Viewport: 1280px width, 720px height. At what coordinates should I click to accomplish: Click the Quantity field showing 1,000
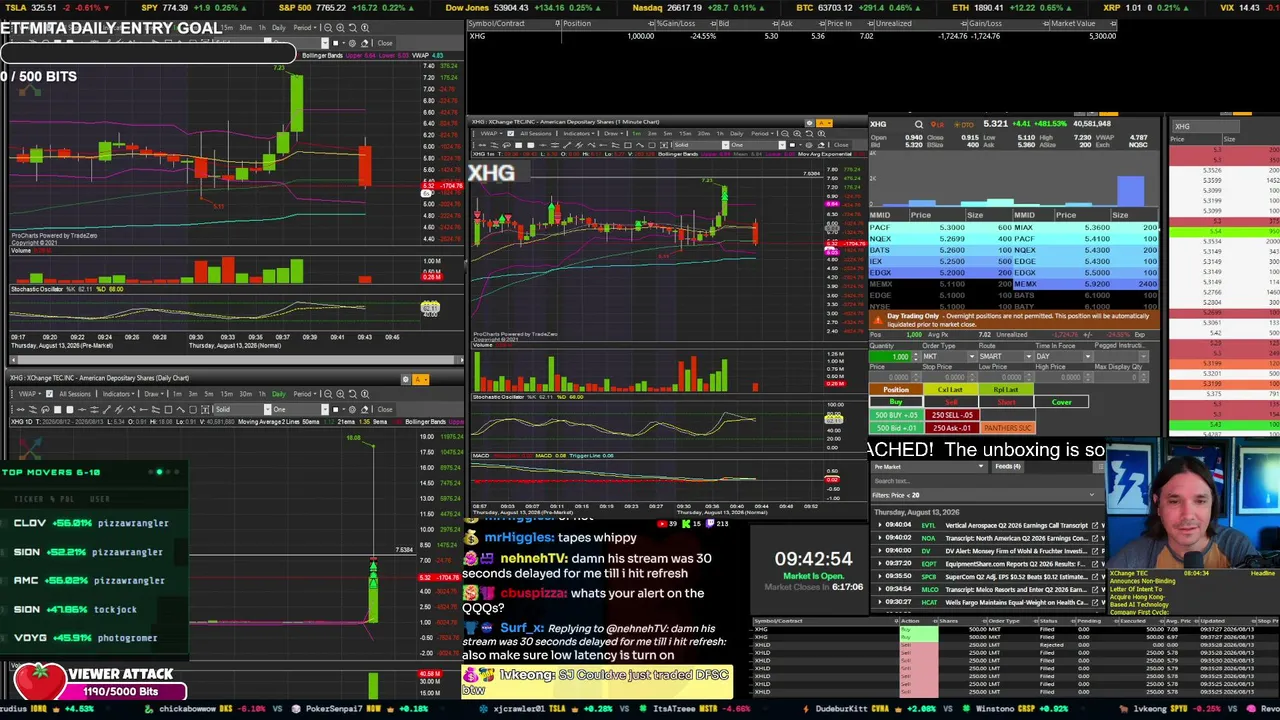pyautogui.click(x=890, y=357)
